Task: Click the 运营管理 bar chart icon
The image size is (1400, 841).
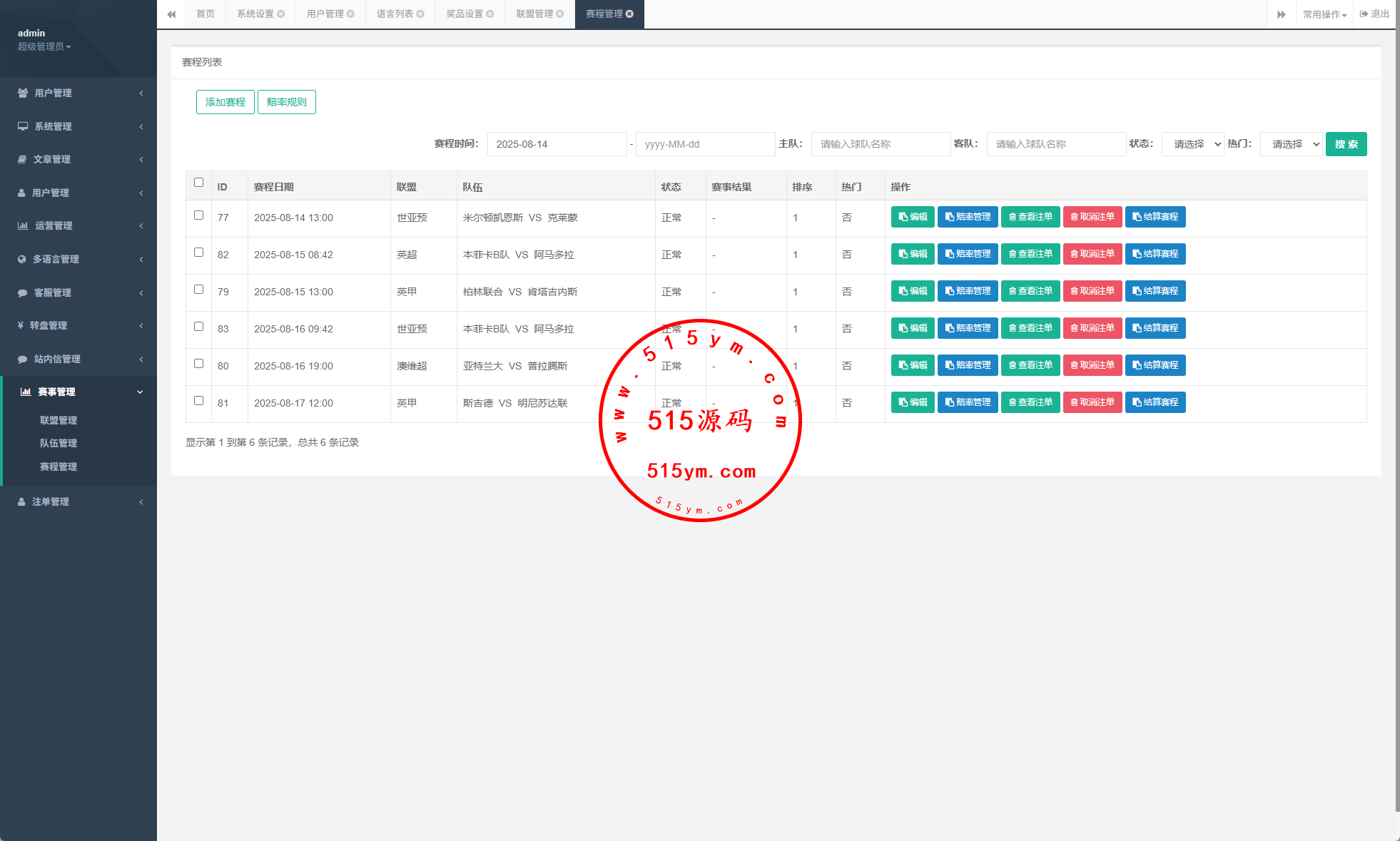Action: 23,225
